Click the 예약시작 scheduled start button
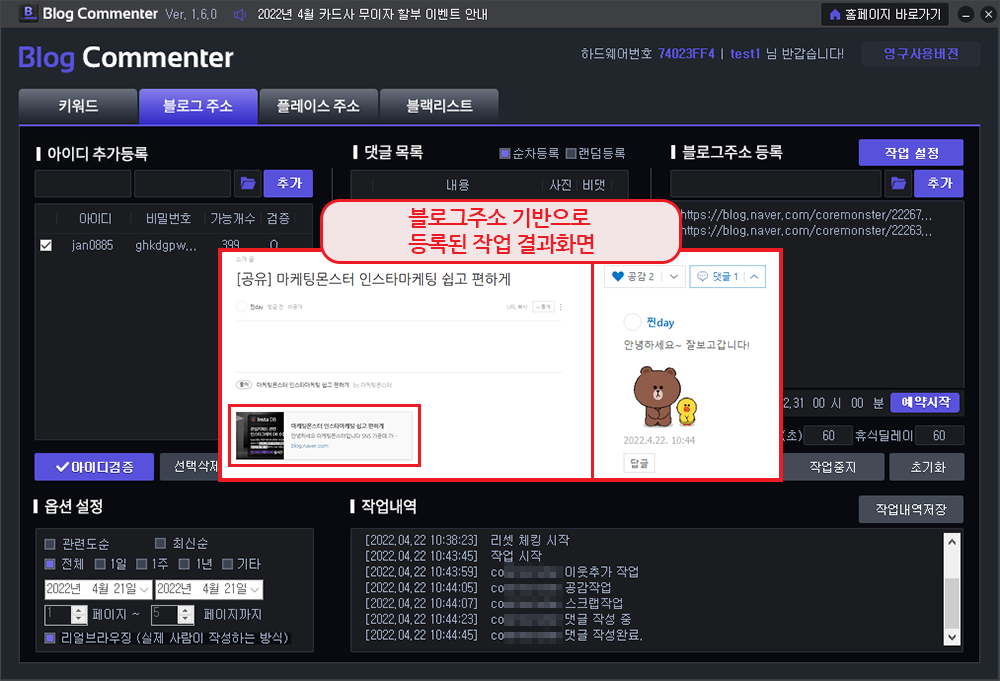This screenshot has width=1000, height=681. point(925,402)
